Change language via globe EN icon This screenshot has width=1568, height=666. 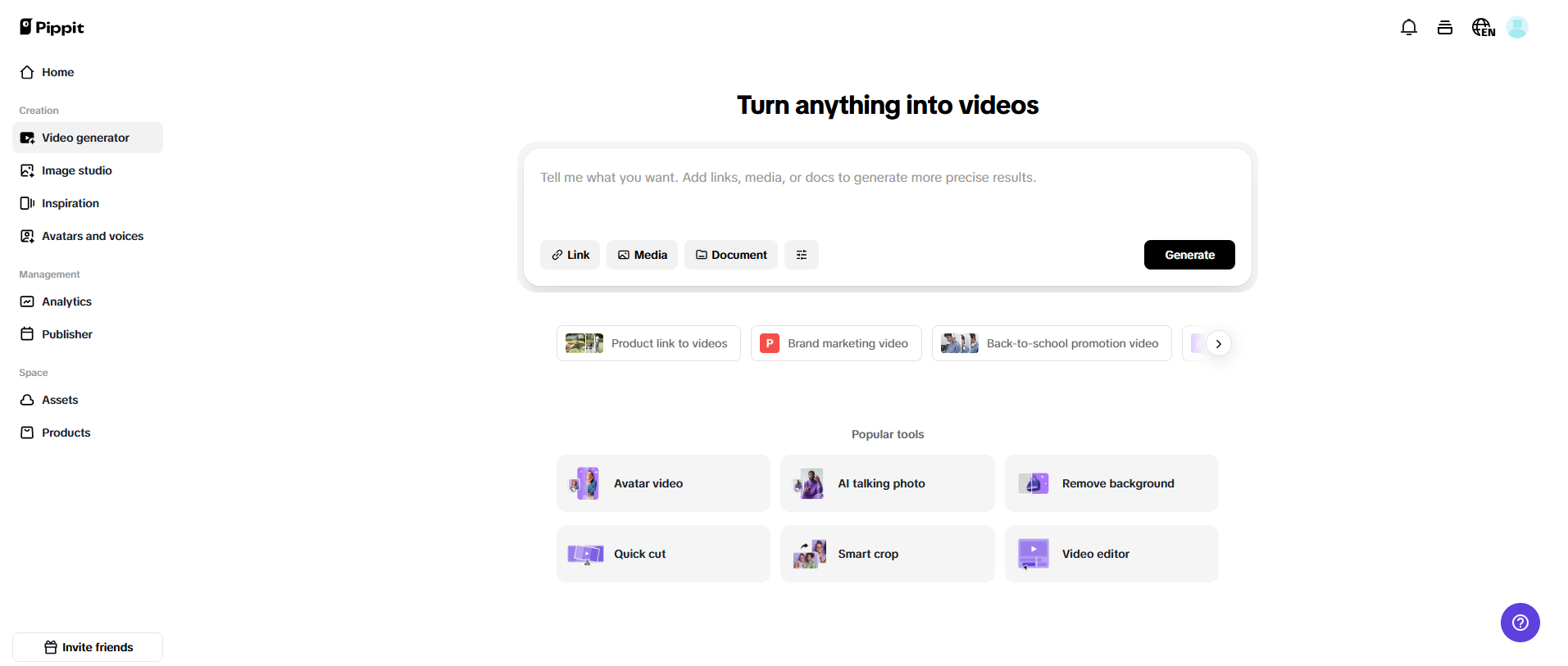(1483, 28)
